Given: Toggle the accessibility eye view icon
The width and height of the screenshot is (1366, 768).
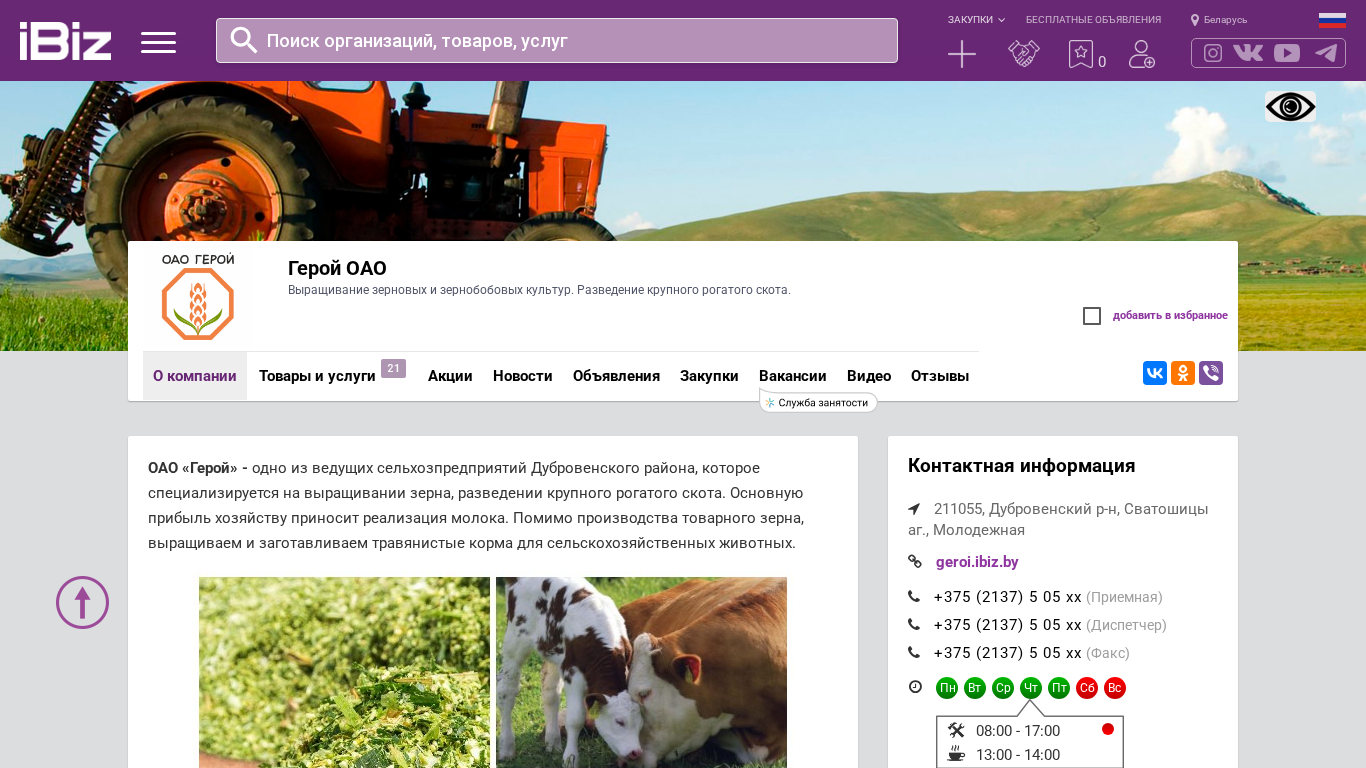Looking at the screenshot, I should [x=1290, y=107].
